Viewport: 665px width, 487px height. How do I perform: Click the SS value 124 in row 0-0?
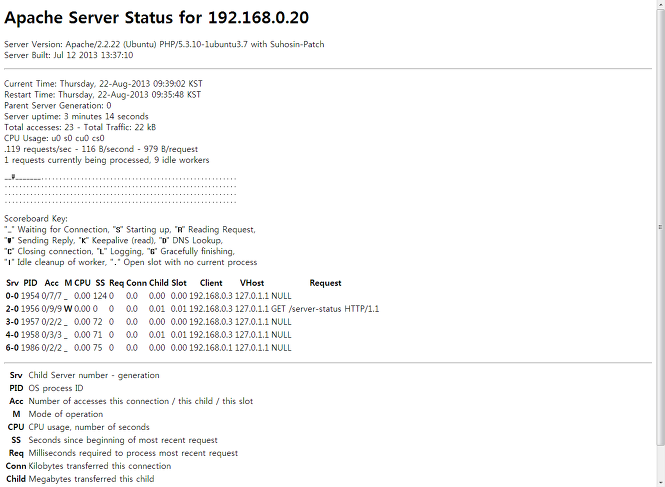click(x=100, y=296)
